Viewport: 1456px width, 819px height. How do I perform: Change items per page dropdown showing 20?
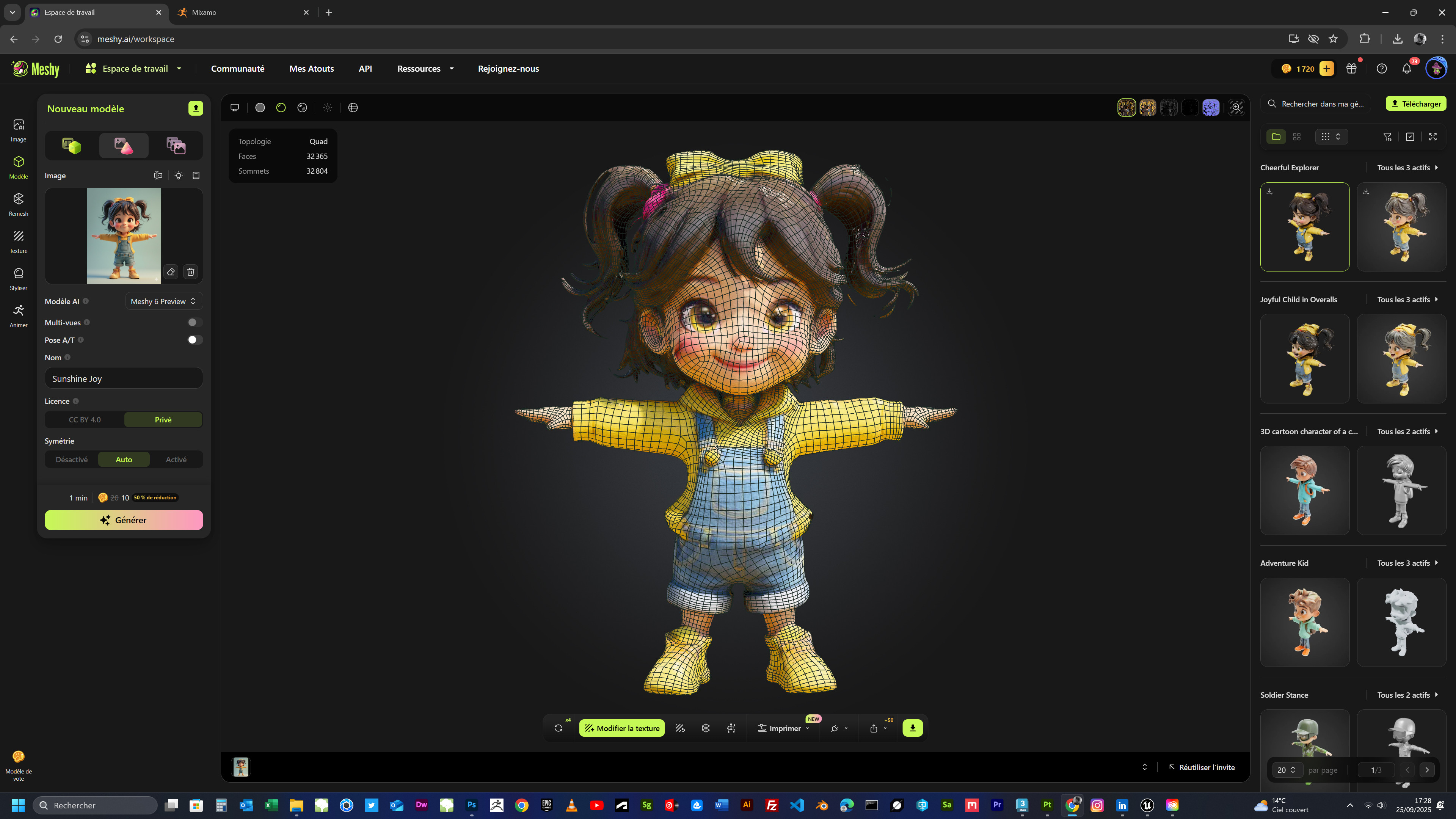click(1287, 770)
